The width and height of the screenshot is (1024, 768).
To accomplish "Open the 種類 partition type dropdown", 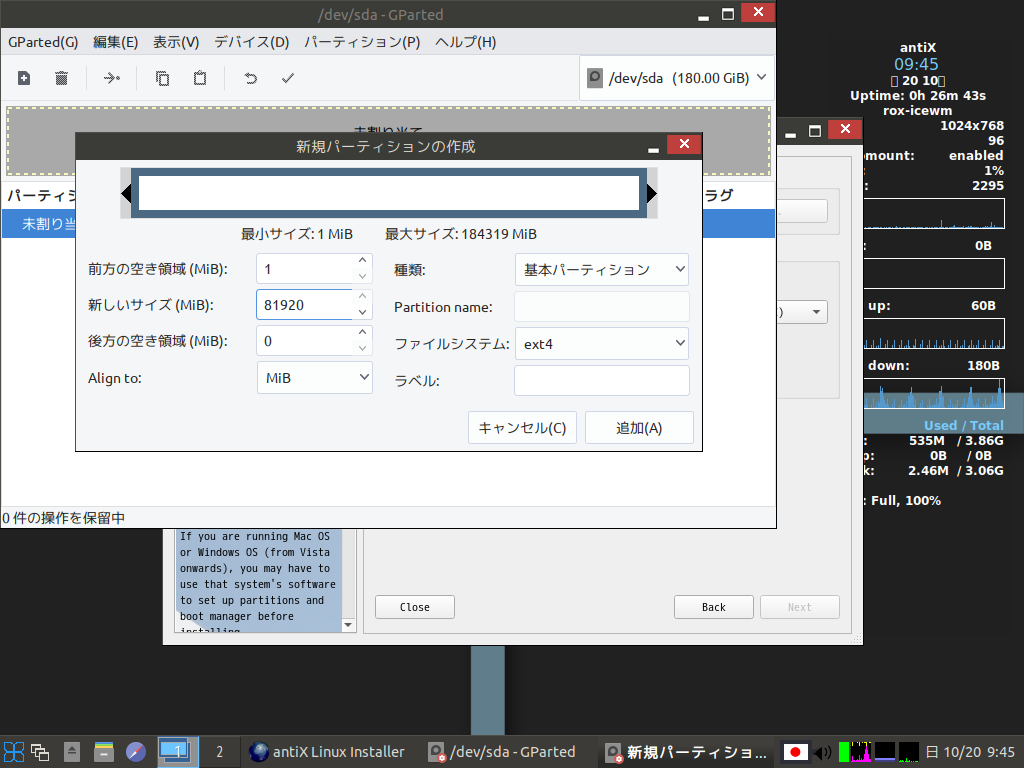I will pyautogui.click(x=601, y=270).
